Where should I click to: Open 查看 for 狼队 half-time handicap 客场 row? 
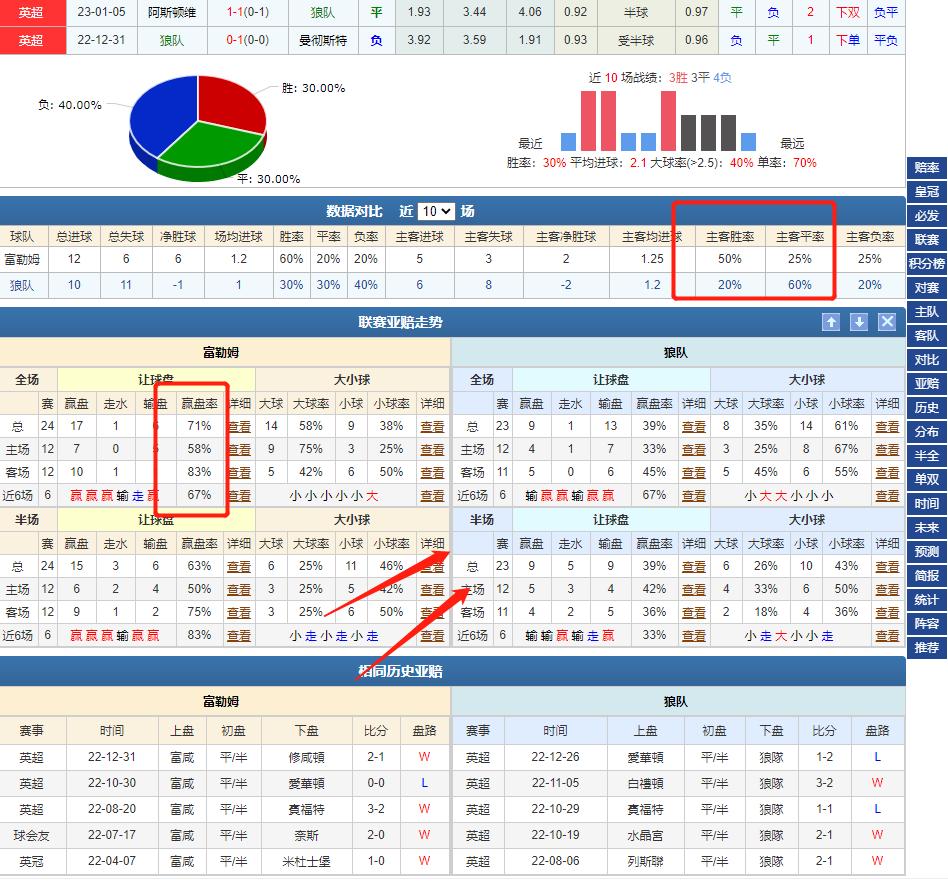tap(693, 613)
